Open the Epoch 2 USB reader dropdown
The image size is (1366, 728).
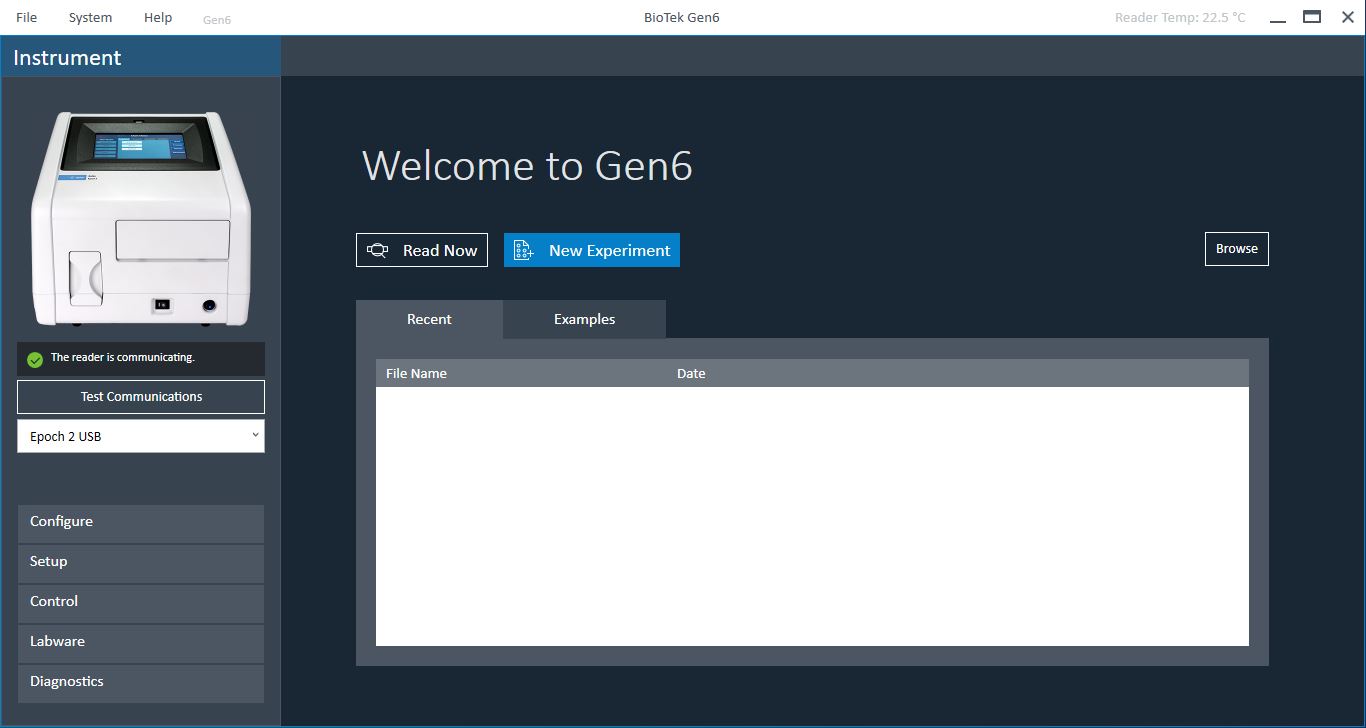(x=141, y=436)
